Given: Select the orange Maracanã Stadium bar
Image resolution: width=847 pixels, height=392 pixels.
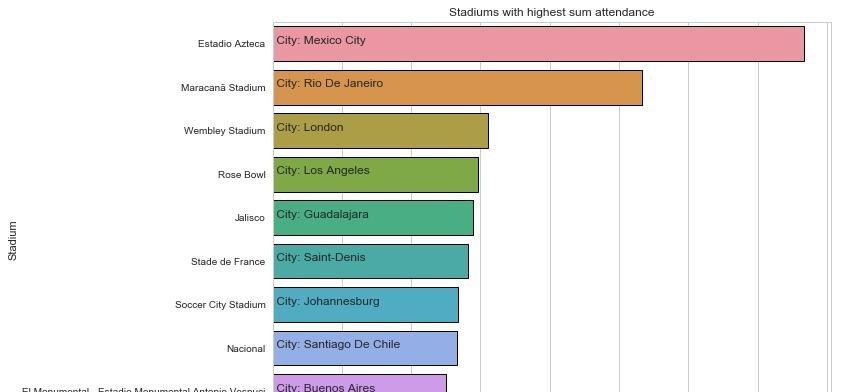Looking at the screenshot, I should pos(458,88).
